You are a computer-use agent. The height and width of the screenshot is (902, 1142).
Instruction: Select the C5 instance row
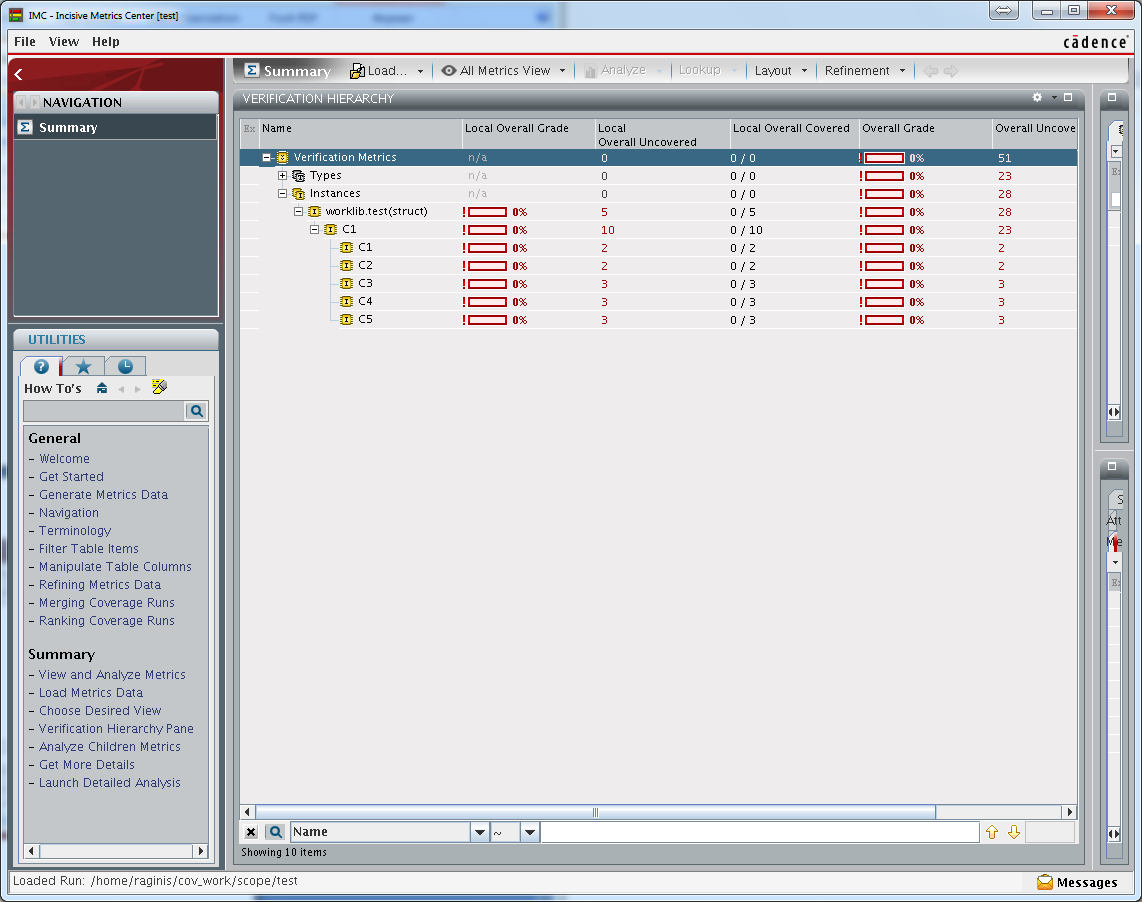pyautogui.click(x=658, y=319)
